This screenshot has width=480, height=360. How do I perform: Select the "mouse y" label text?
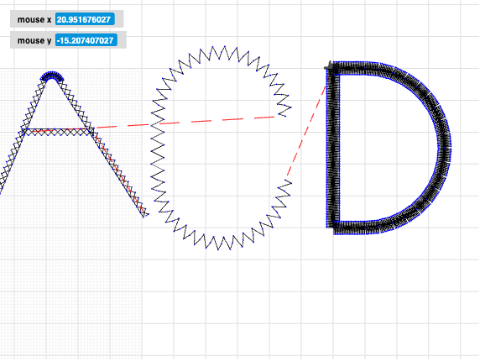(34, 41)
